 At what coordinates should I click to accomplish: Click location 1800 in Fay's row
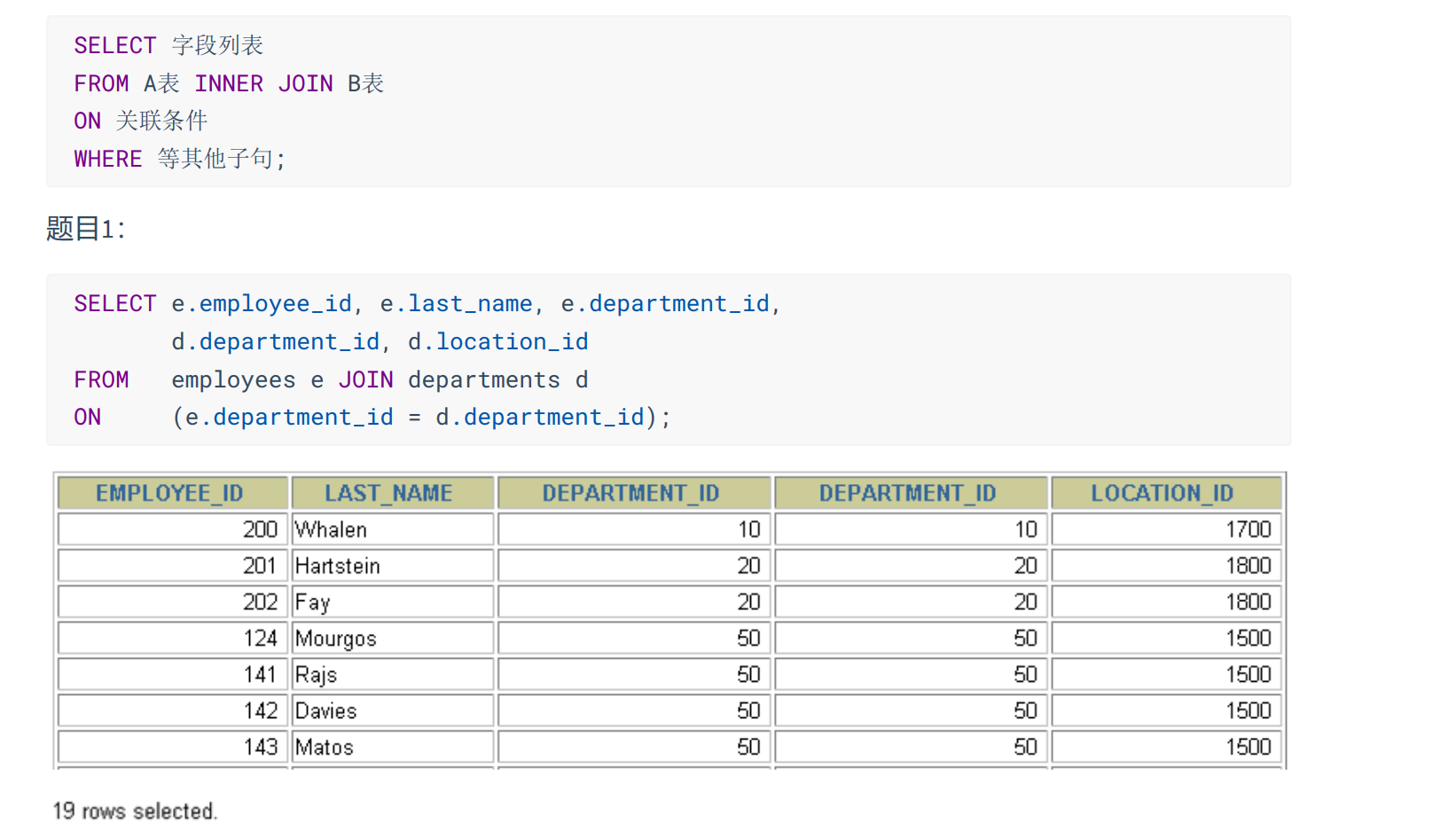click(x=1166, y=602)
